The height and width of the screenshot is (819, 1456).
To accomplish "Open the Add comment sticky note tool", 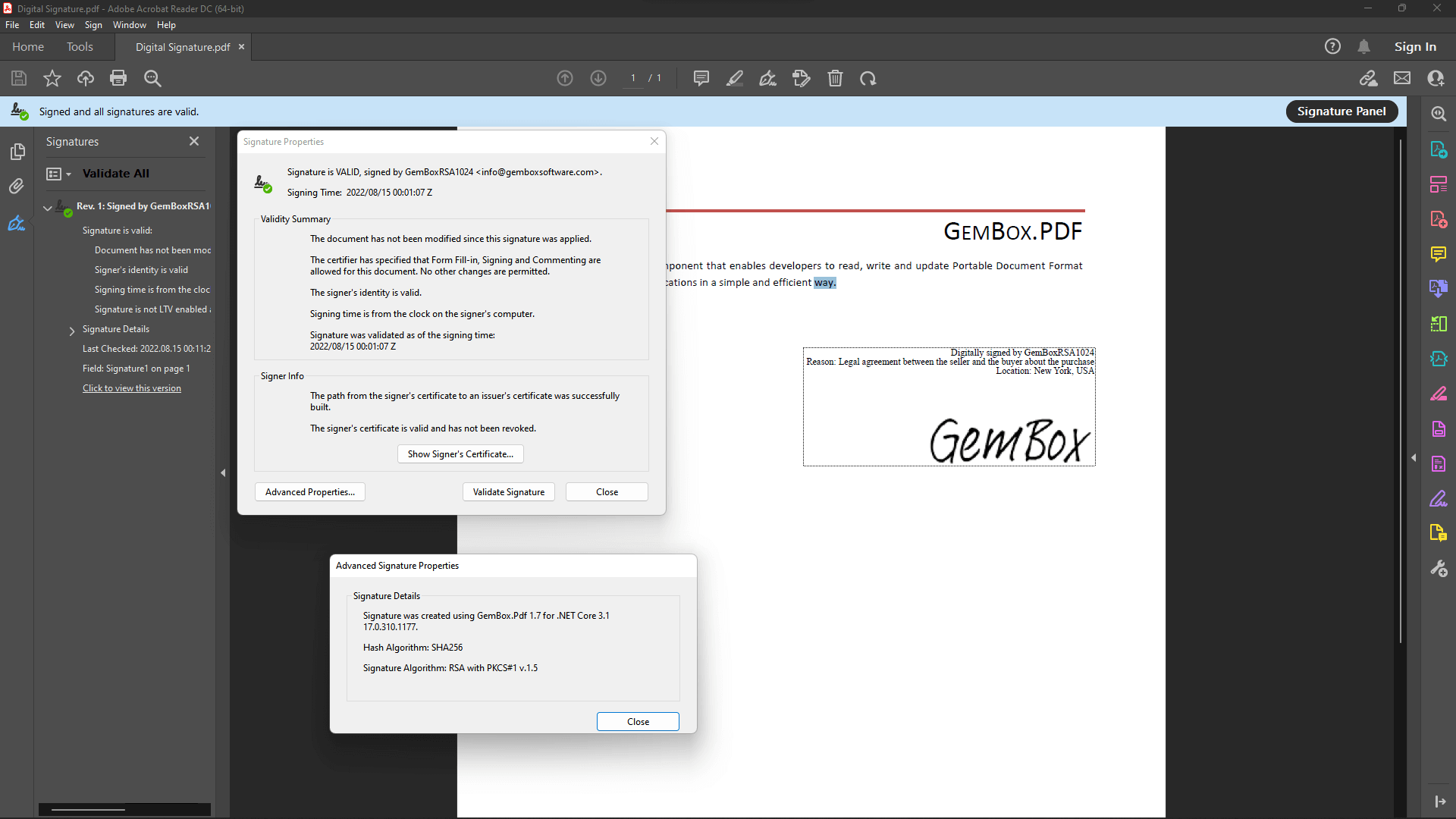I will point(701,78).
